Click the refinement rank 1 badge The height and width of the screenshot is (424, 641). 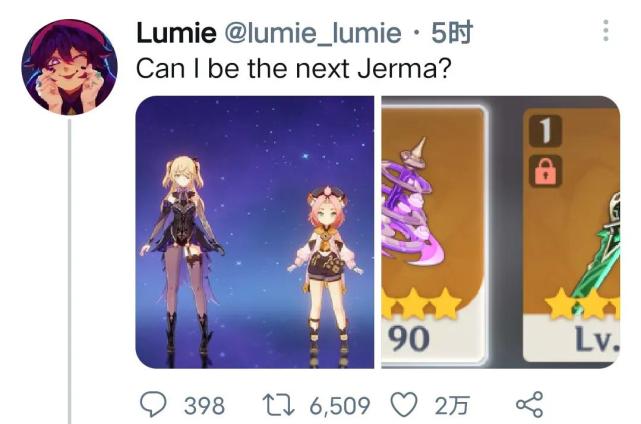[545, 131]
